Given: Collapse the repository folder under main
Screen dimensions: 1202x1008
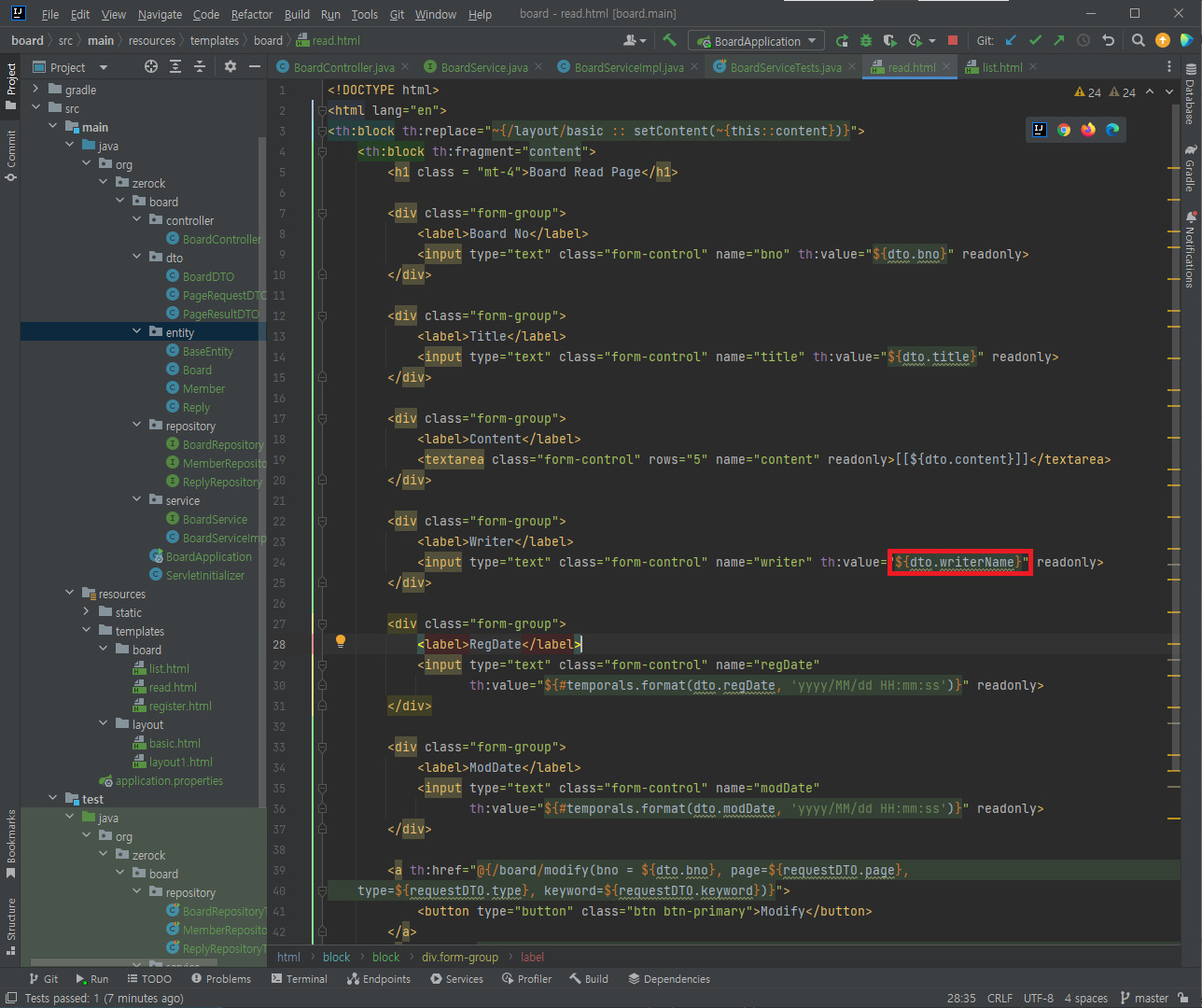Looking at the screenshot, I should pos(136,425).
